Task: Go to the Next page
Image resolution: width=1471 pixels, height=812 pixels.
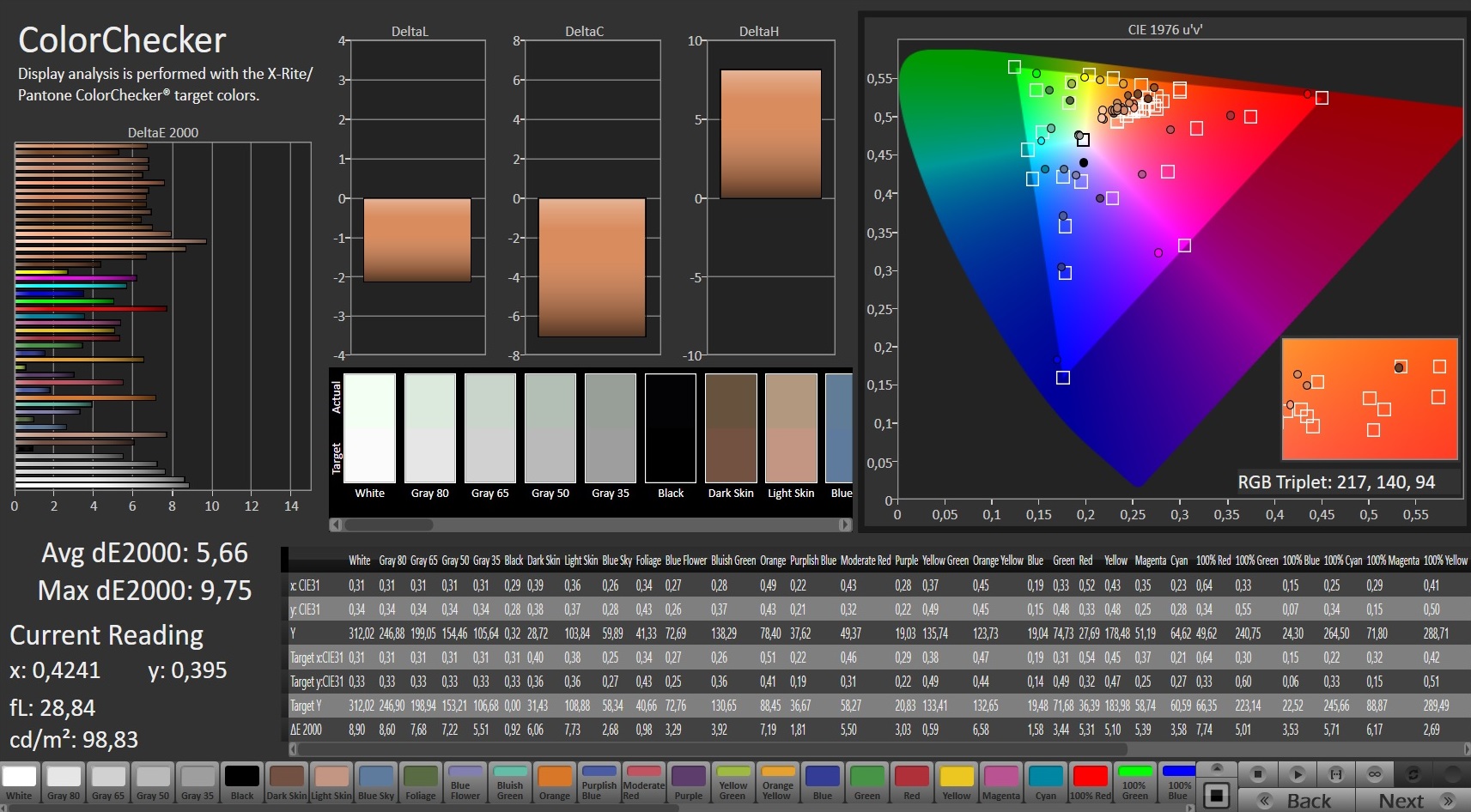Action: point(1401,801)
